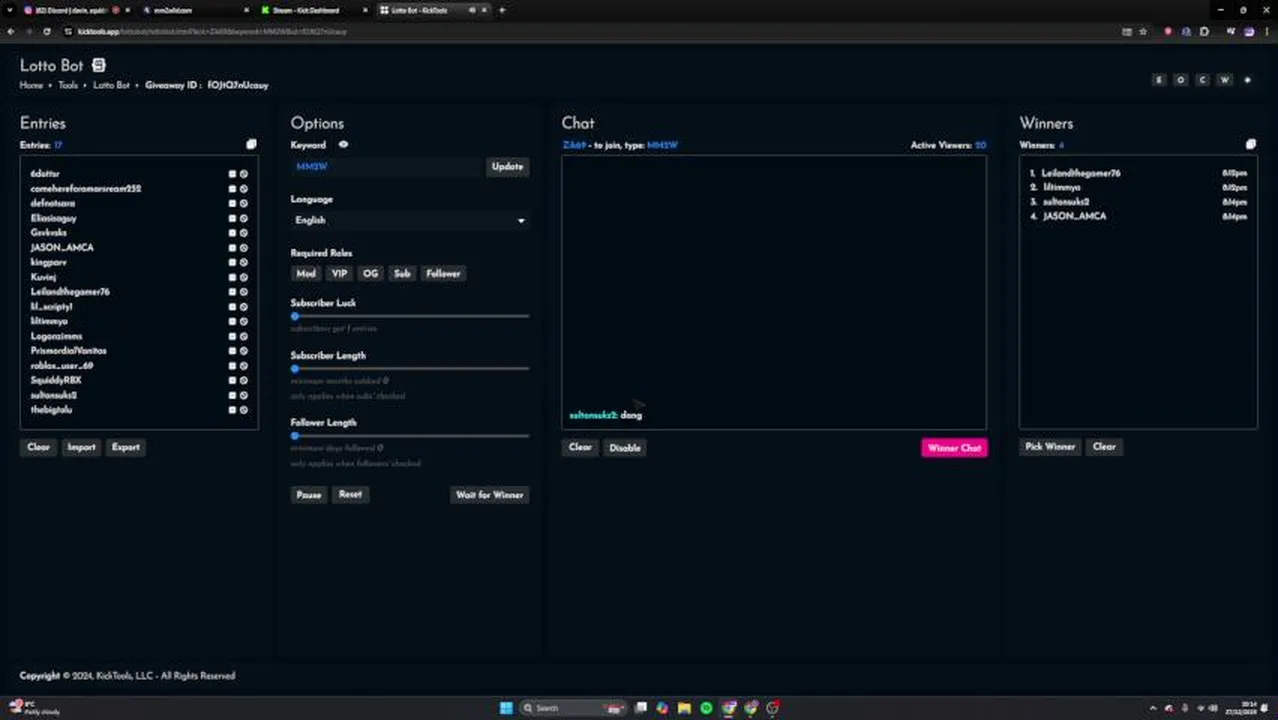1278x720 pixels.
Task: Click the square icon for Leilandthegamer76 entry
Action: point(232,292)
